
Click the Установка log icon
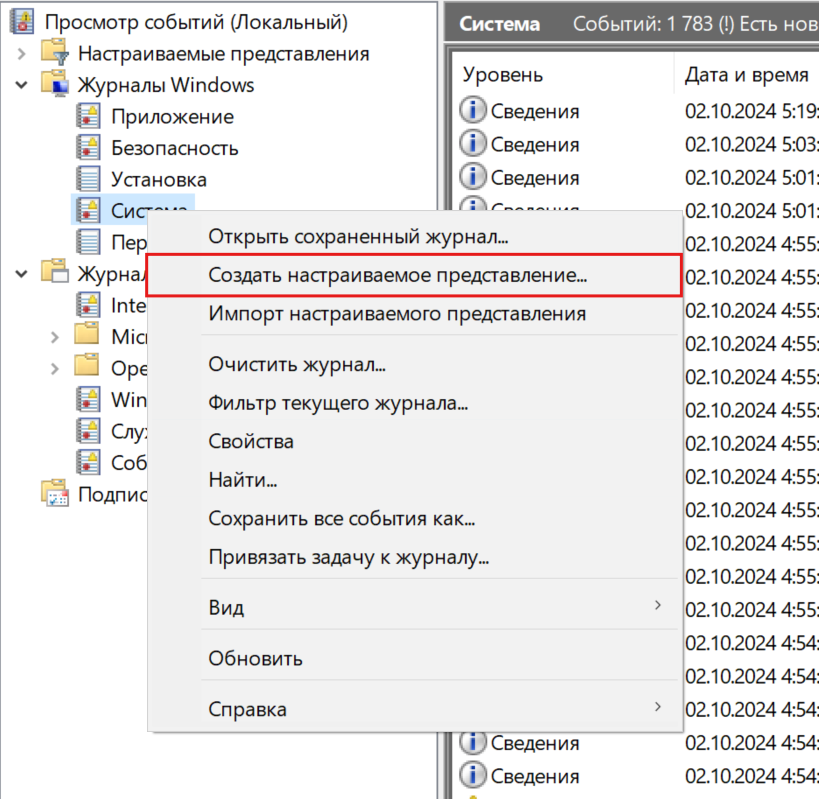[89, 180]
